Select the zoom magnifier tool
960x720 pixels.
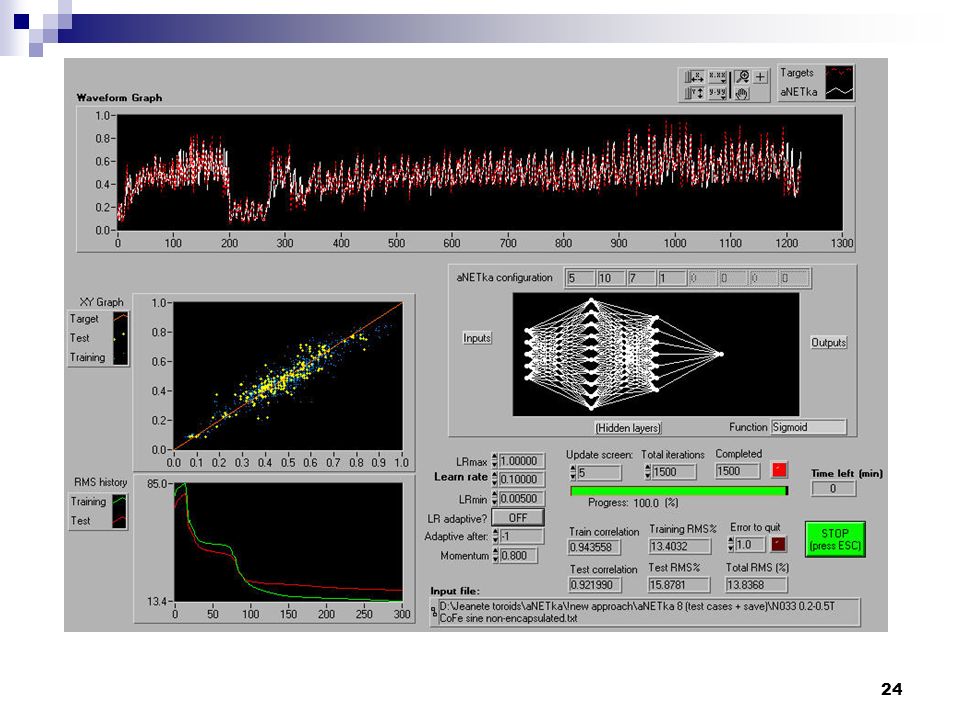click(x=743, y=77)
